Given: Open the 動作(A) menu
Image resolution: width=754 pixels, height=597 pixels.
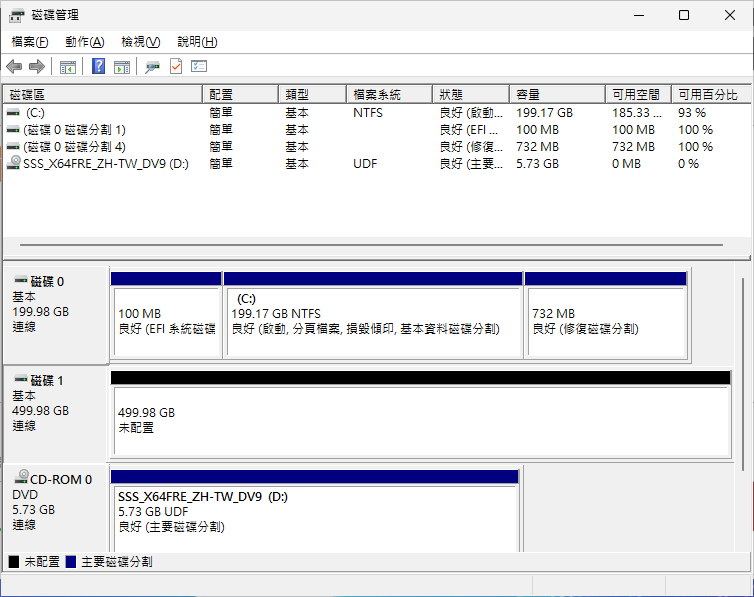Looking at the screenshot, I should point(85,42).
